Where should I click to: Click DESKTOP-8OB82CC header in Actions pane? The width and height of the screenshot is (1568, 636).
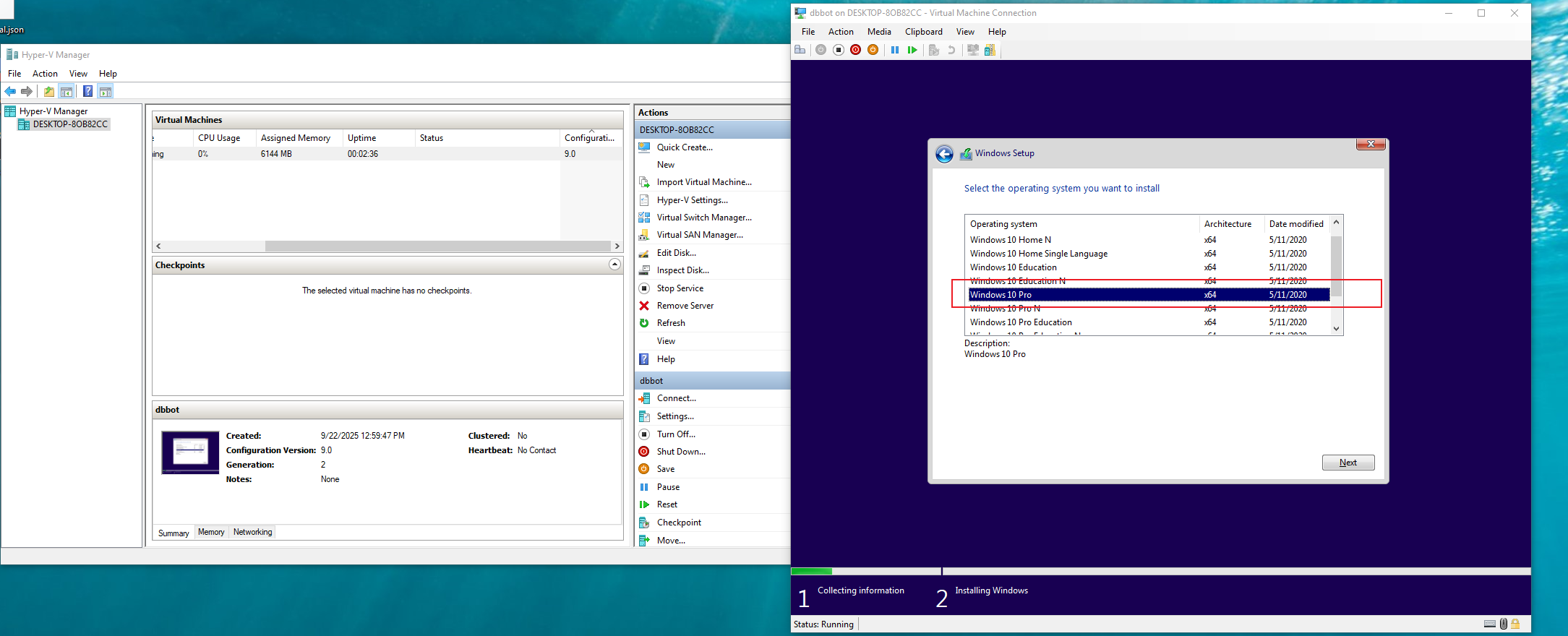point(712,130)
